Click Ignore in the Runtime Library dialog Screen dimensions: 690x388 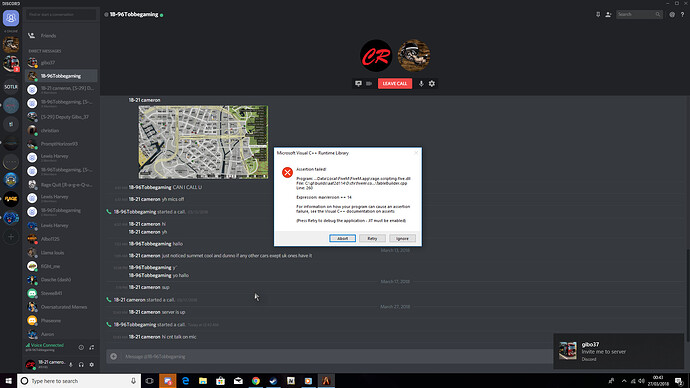click(x=402, y=238)
